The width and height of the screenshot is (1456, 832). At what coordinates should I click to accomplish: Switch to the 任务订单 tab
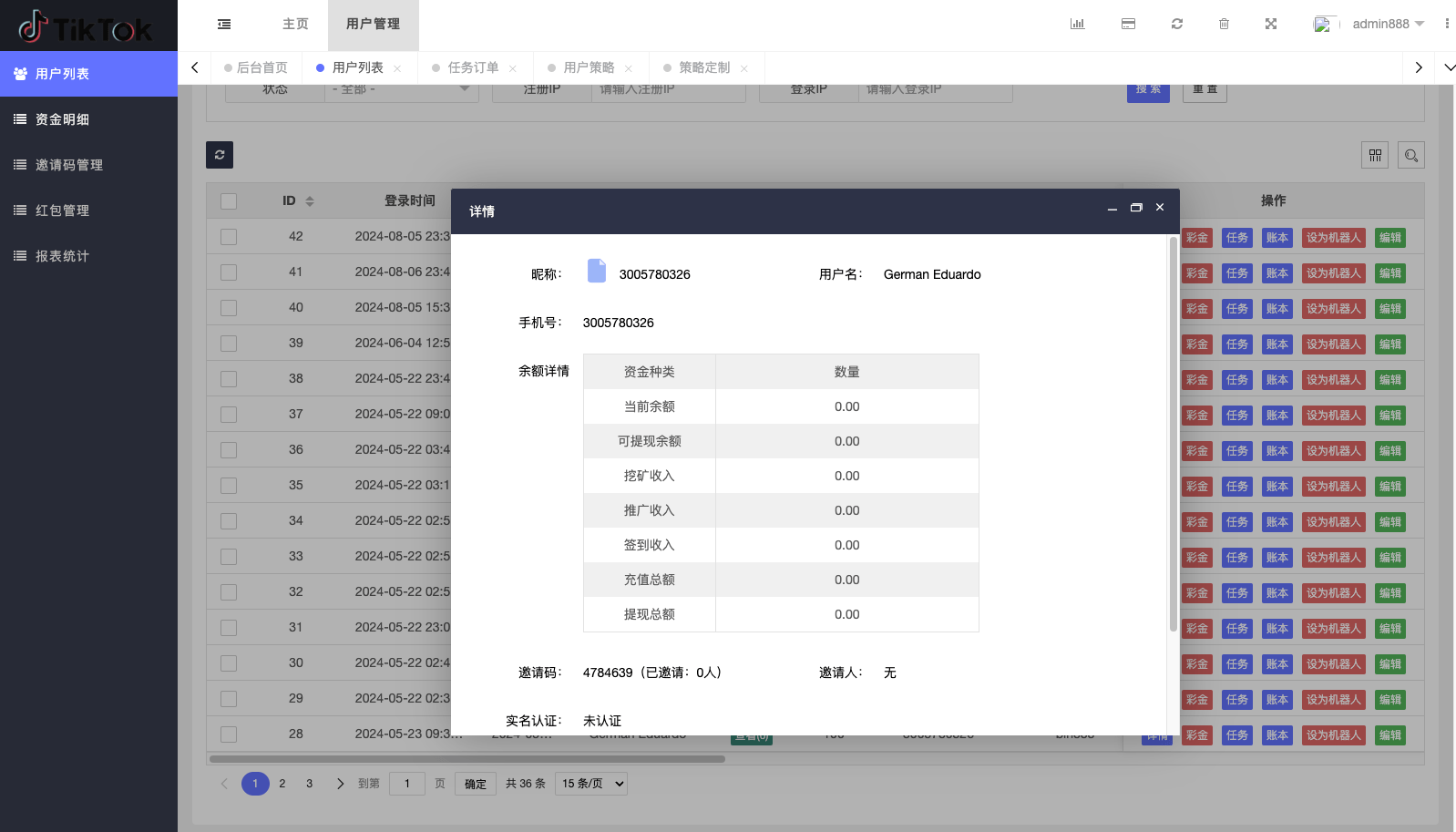tap(473, 67)
